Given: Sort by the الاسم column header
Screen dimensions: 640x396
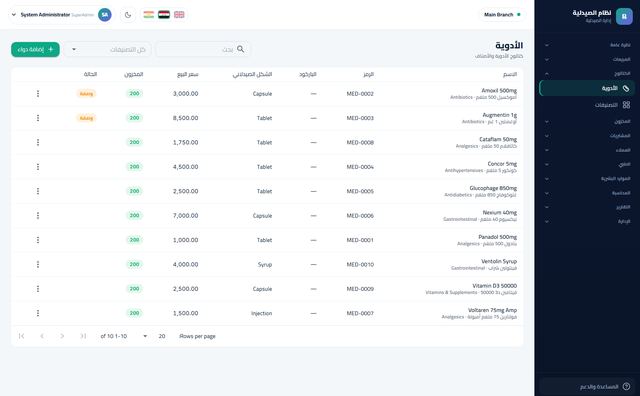Looking at the screenshot, I should tap(510, 74).
